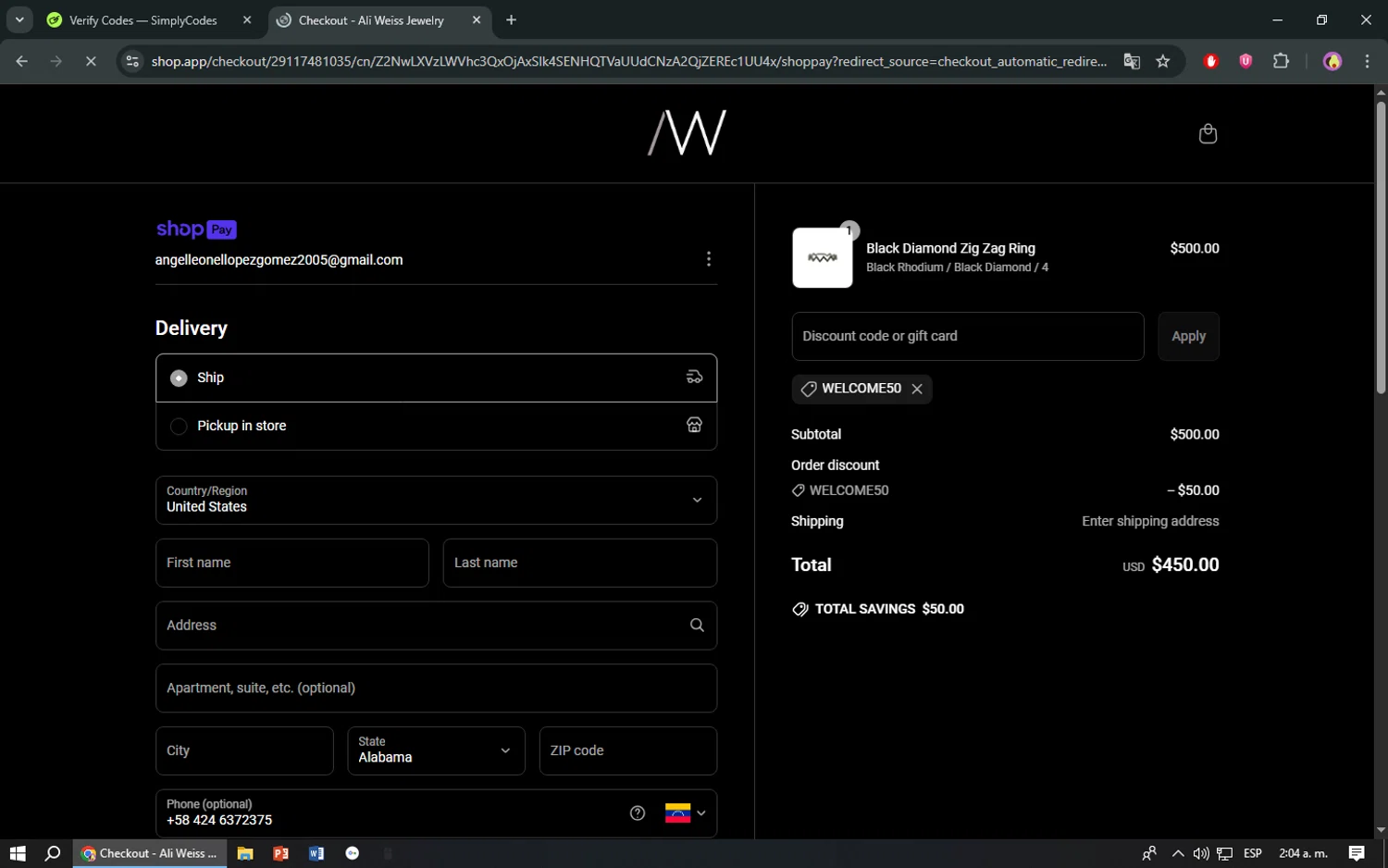Select the Pickup in store option
This screenshot has width=1388, height=868.
click(436, 426)
